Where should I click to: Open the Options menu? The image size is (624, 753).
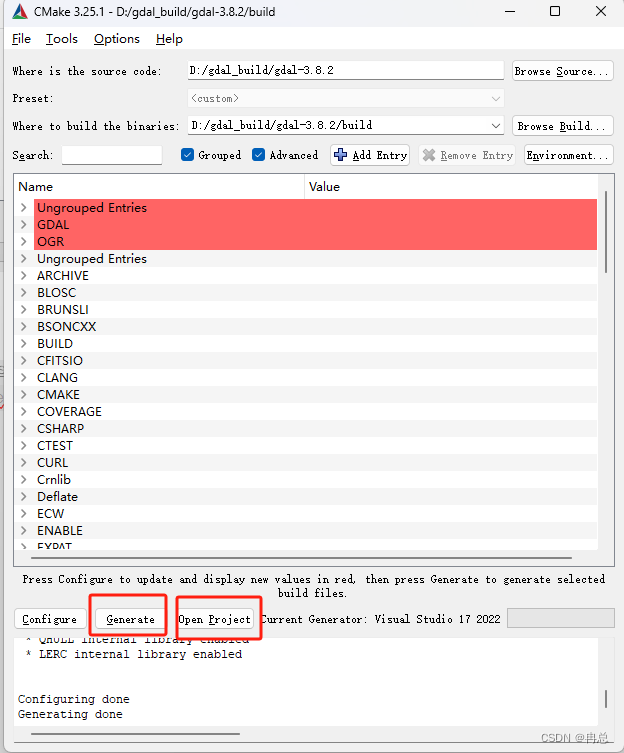117,39
